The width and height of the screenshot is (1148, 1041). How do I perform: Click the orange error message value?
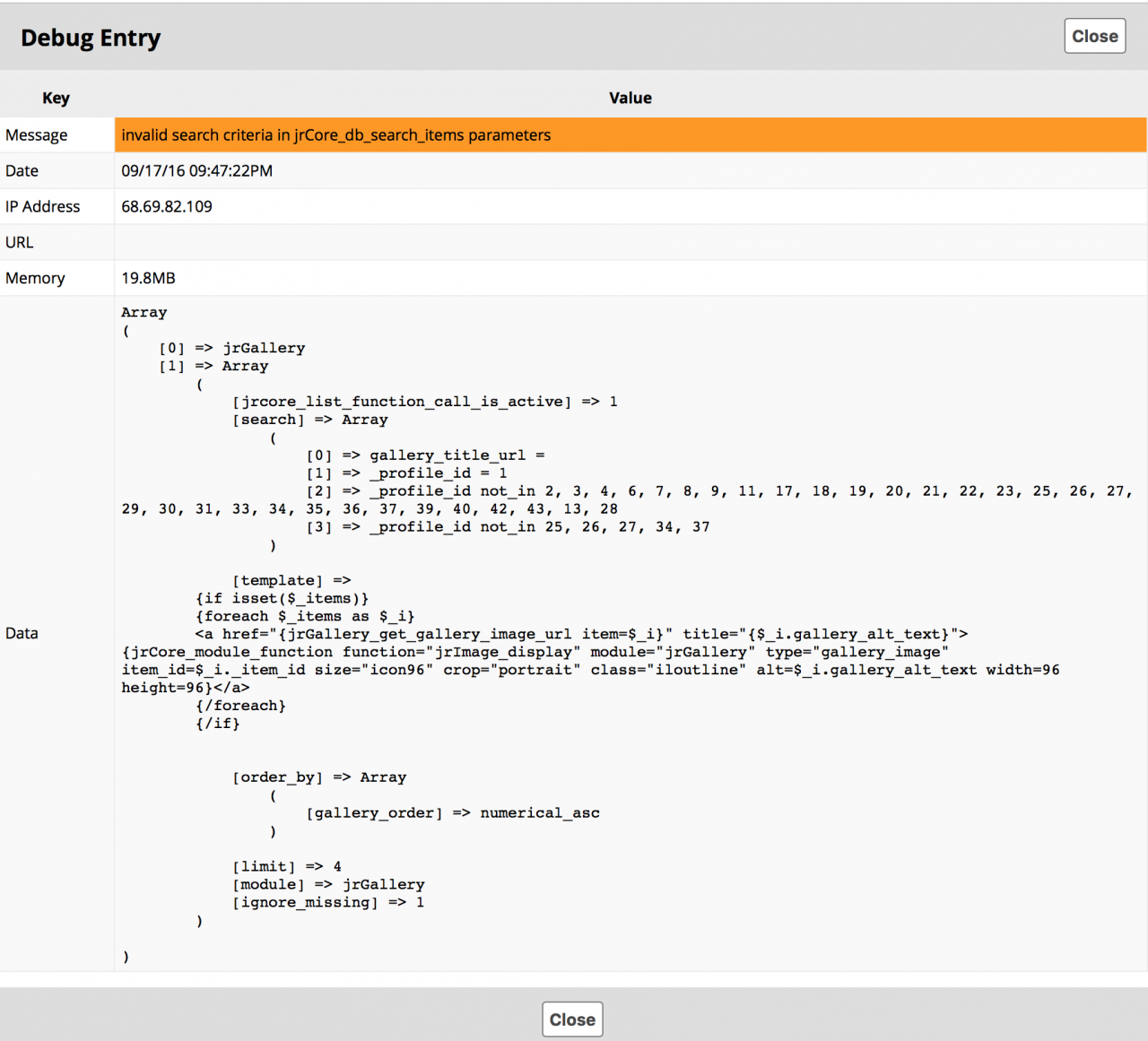336,135
